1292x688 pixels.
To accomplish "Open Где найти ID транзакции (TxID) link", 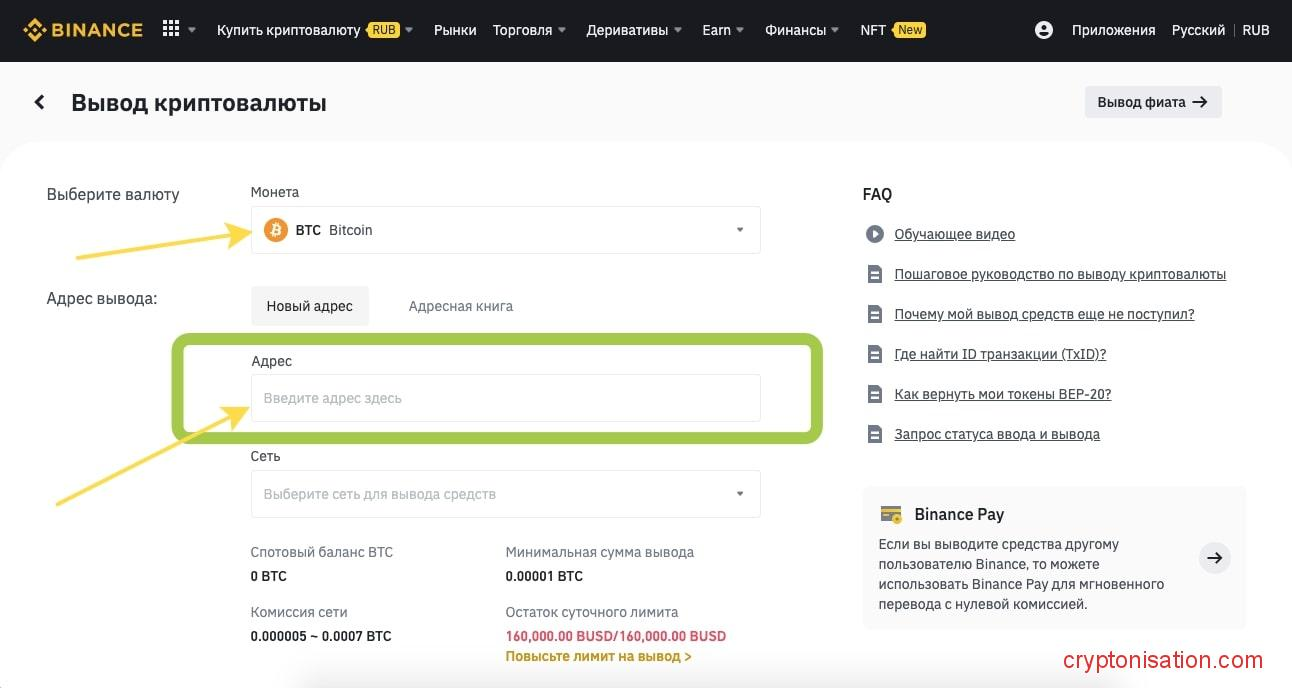I will coord(999,354).
